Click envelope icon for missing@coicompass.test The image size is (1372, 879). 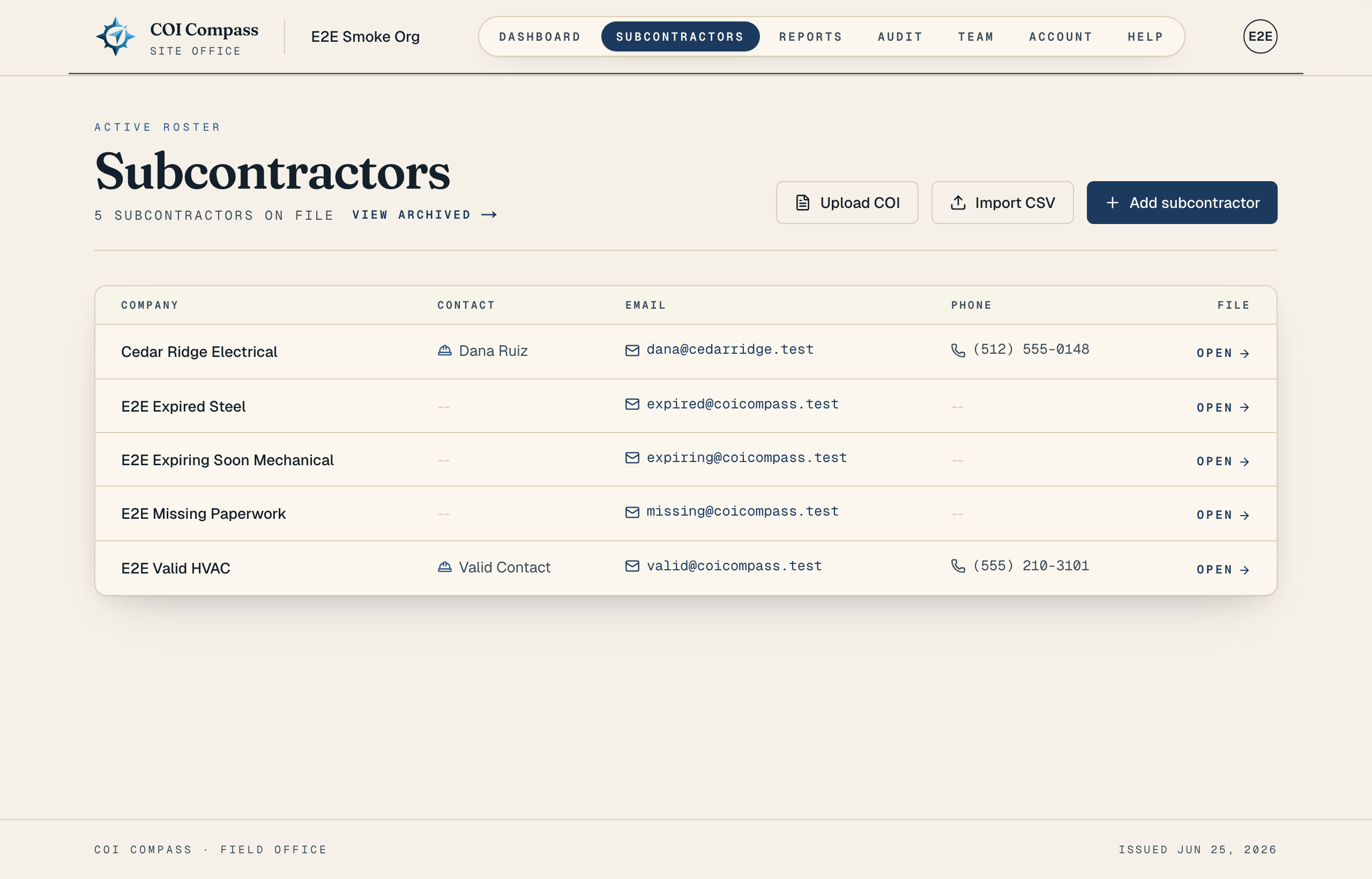[x=632, y=512]
